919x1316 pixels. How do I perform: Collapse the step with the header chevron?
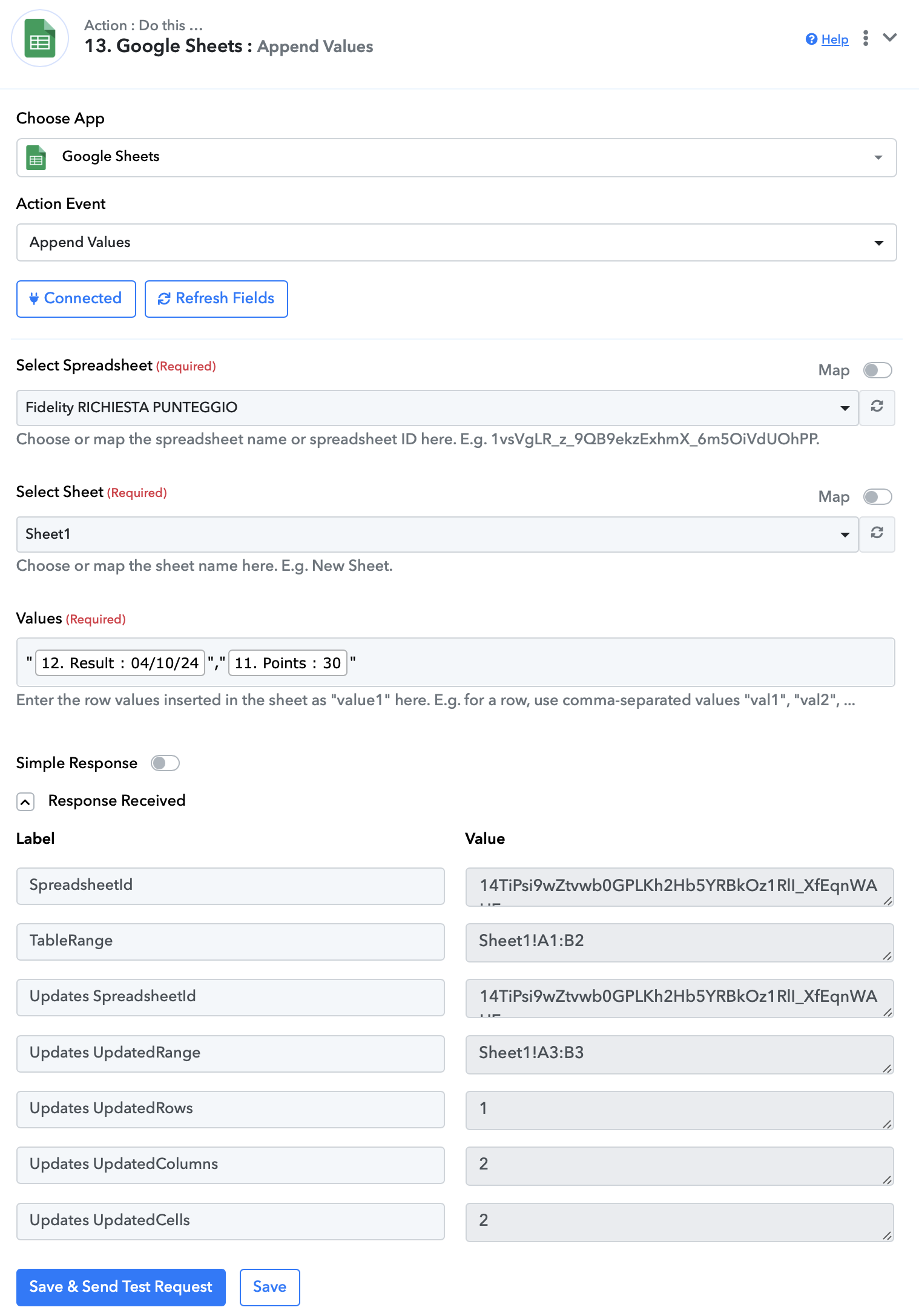click(889, 38)
